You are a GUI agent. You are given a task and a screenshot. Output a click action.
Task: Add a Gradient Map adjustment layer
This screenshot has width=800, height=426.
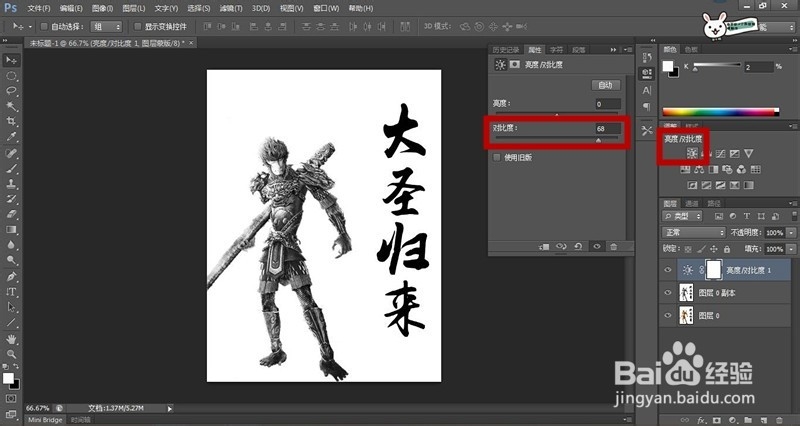pos(748,185)
